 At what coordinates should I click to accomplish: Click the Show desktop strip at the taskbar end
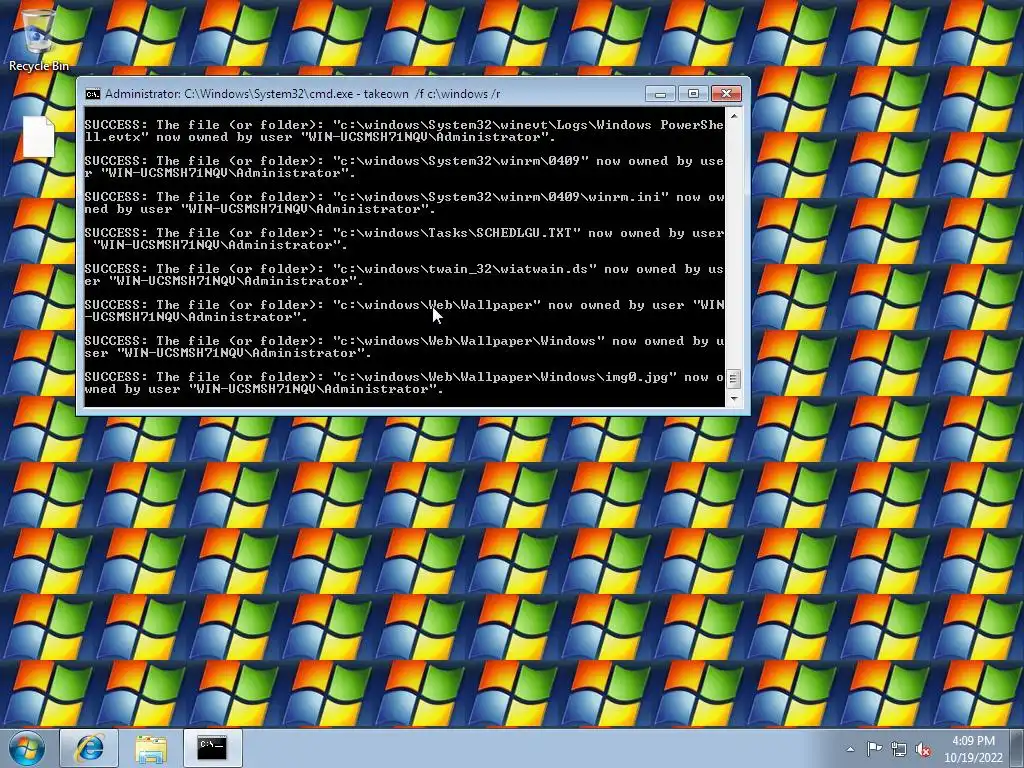click(x=1017, y=748)
